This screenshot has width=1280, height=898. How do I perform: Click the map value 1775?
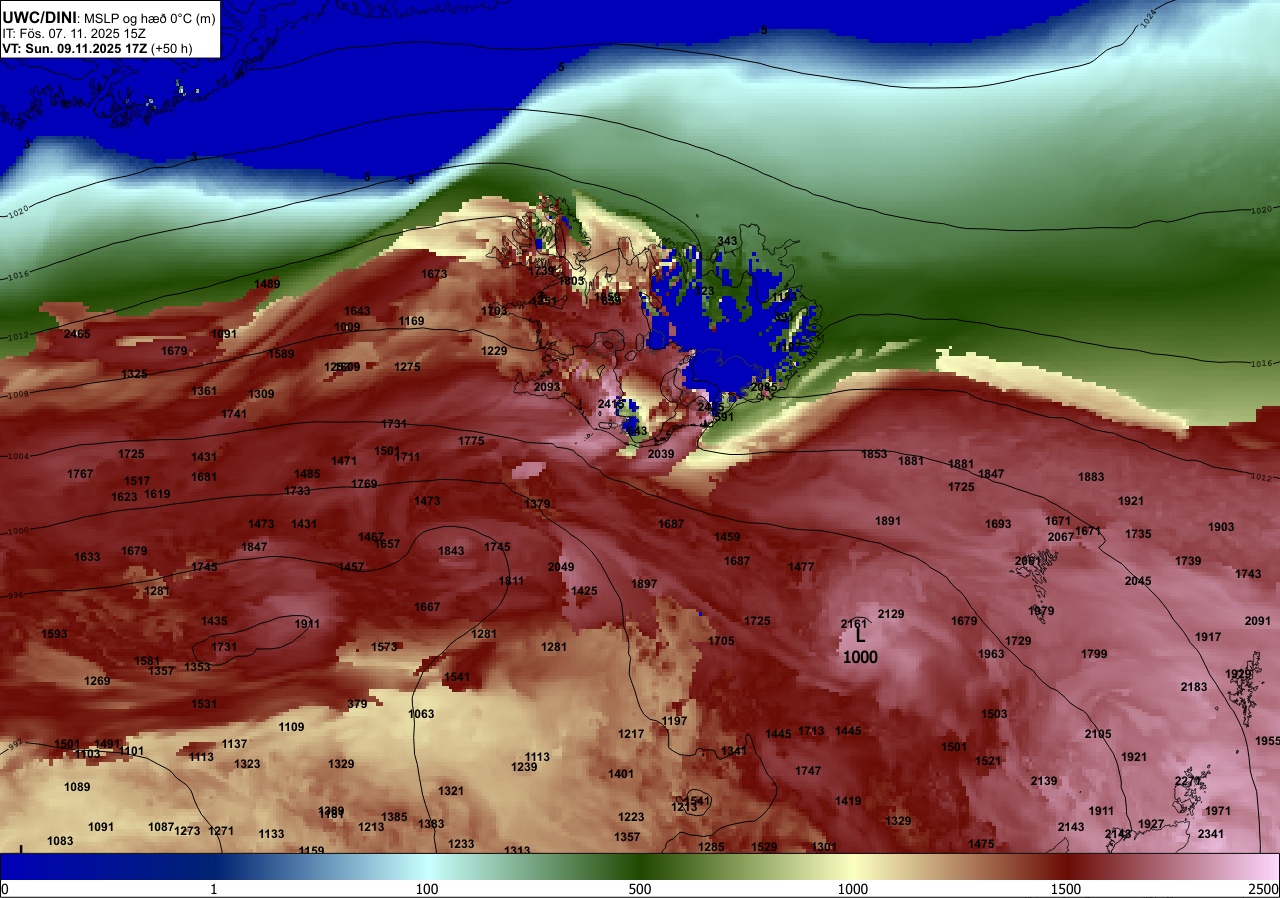(x=471, y=441)
